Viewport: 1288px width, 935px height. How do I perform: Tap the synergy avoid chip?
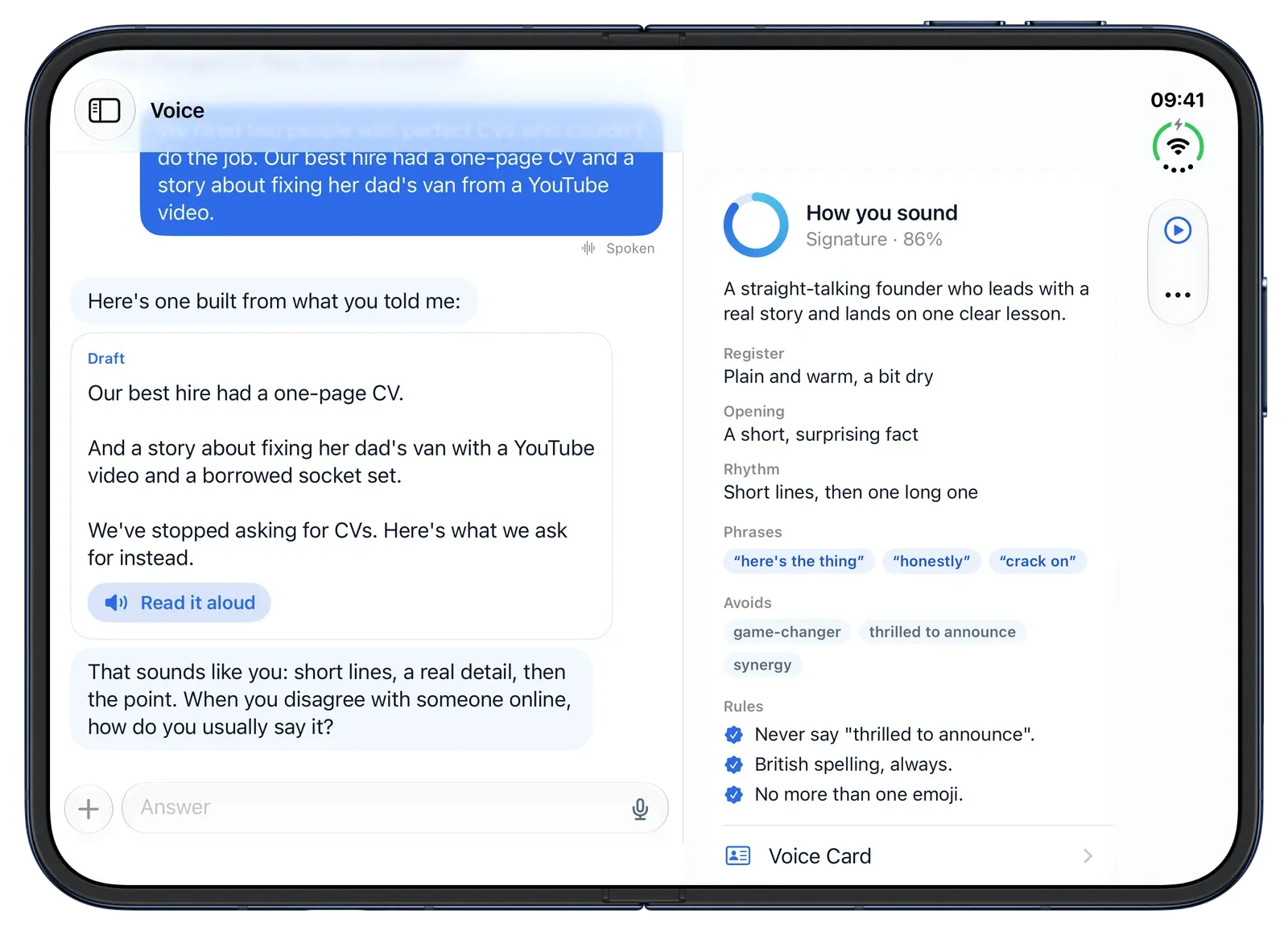click(x=762, y=665)
